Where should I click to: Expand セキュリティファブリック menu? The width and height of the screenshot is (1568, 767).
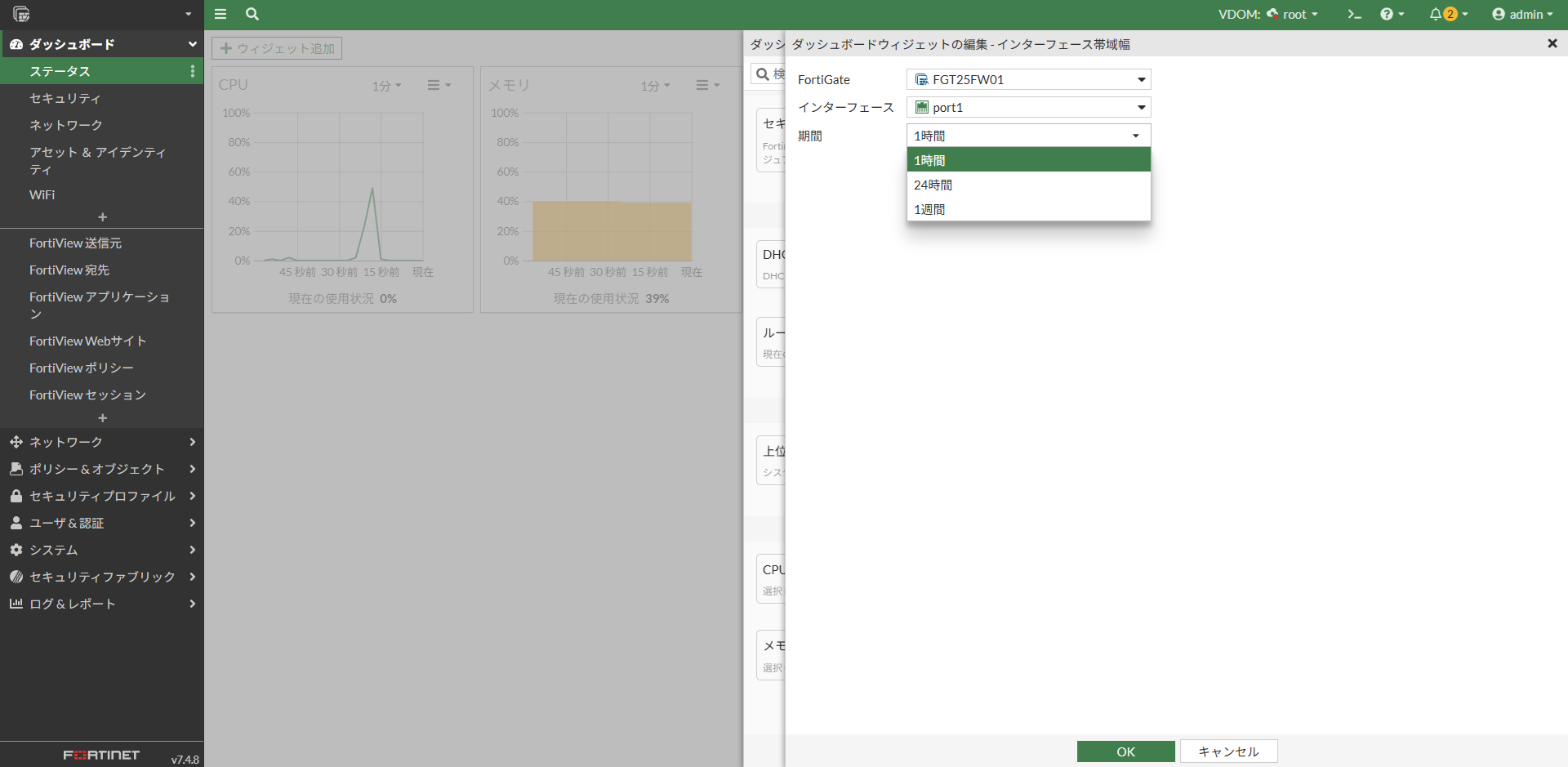pos(101,577)
